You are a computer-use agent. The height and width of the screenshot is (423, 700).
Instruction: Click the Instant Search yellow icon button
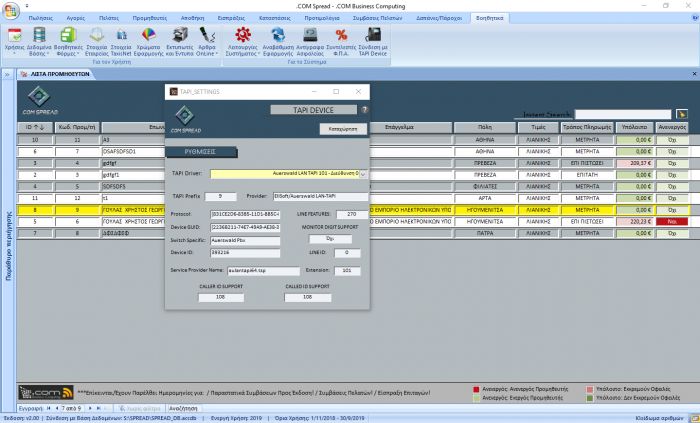(681, 114)
